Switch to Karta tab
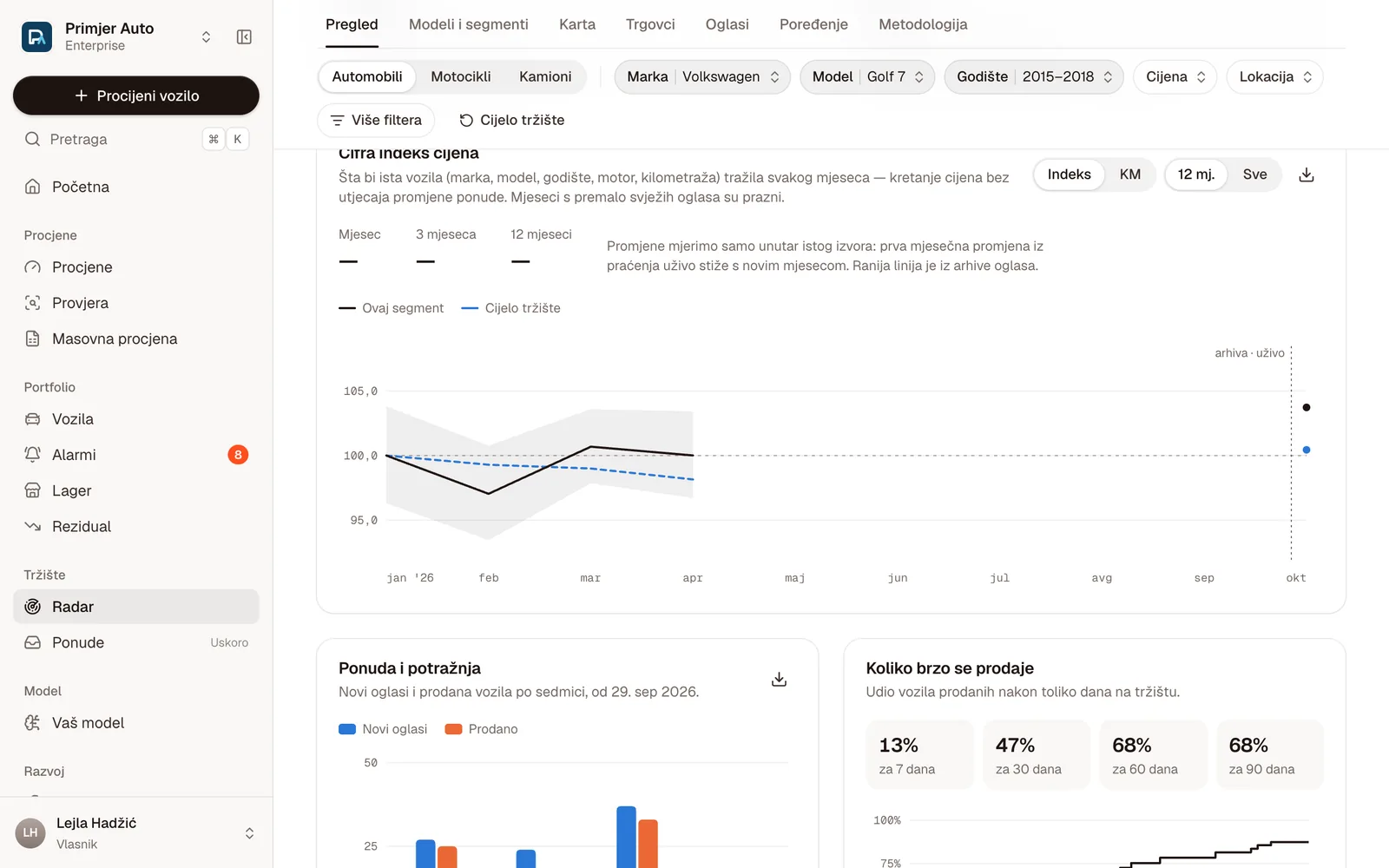 click(x=577, y=24)
